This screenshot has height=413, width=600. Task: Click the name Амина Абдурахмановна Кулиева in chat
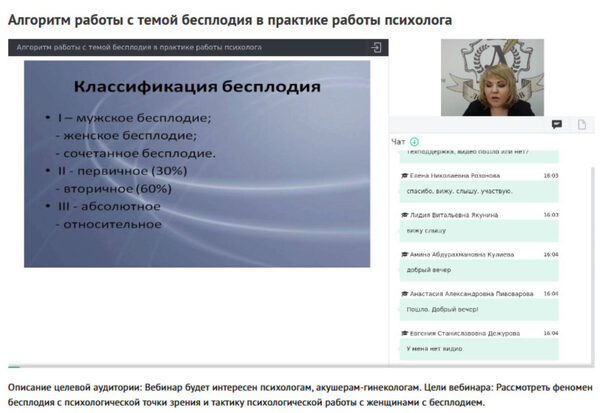[461, 254]
